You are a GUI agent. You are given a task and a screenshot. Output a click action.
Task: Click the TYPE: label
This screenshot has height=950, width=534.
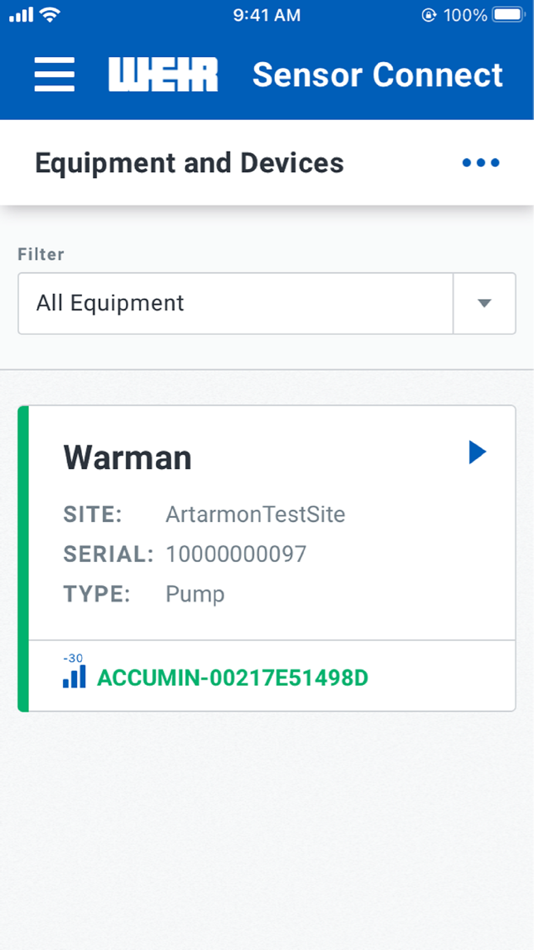click(x=97, y=594)
